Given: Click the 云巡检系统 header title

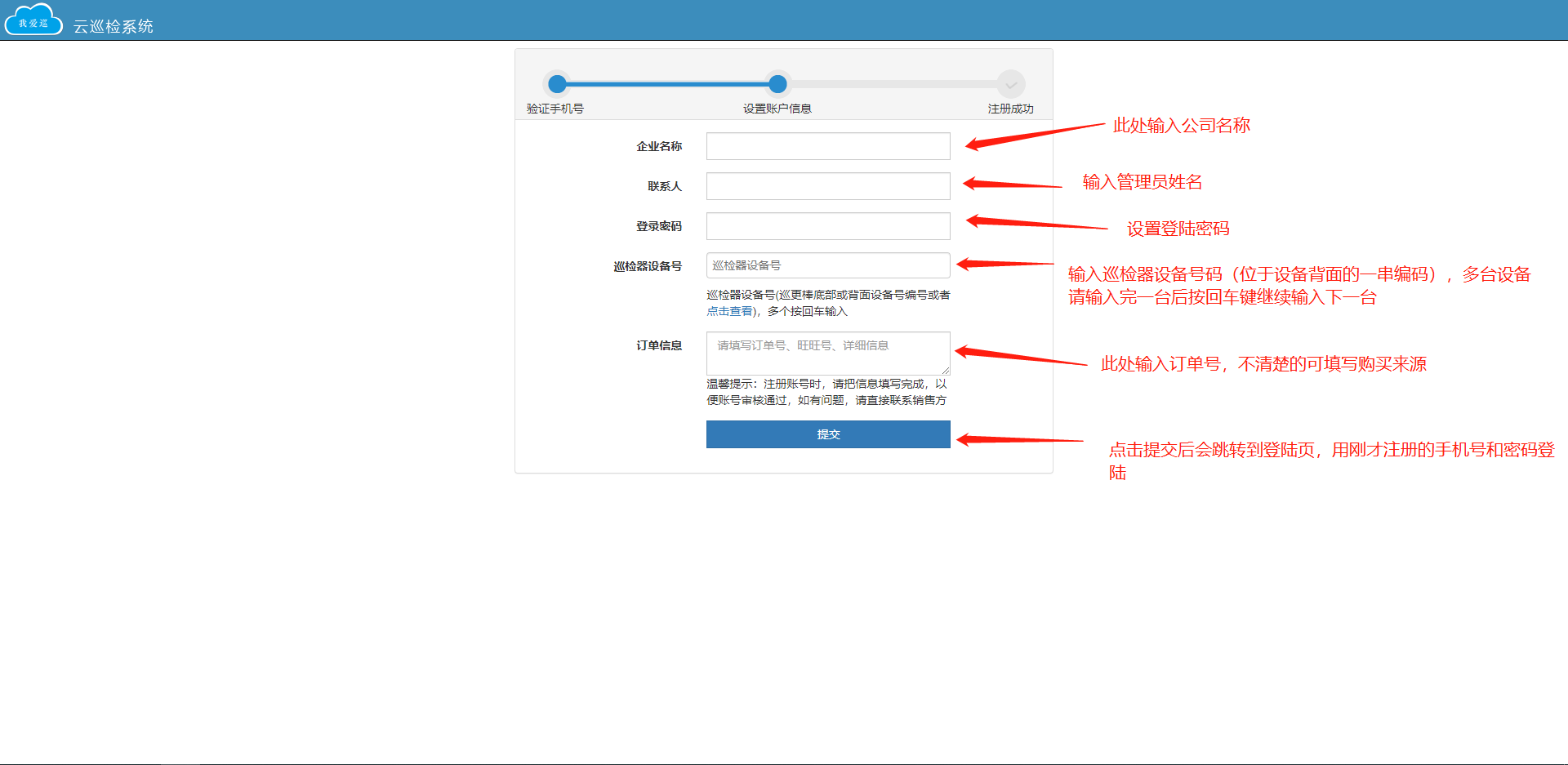Looking at the screenshot, I should click(114, 26).
